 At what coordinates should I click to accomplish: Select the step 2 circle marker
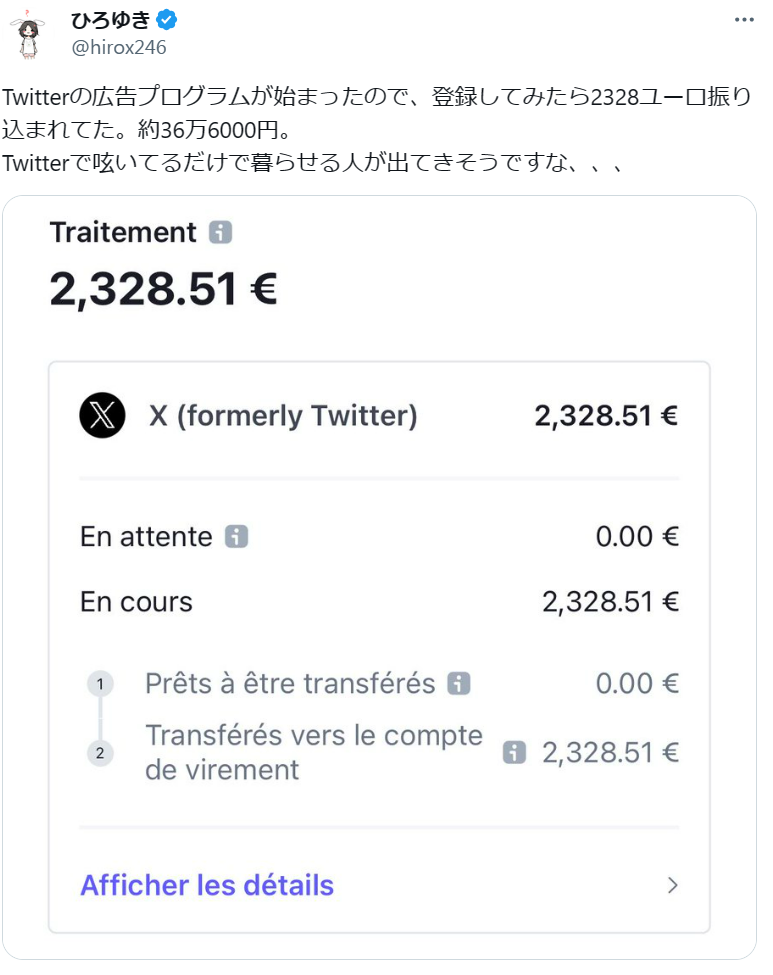(100, 752)
